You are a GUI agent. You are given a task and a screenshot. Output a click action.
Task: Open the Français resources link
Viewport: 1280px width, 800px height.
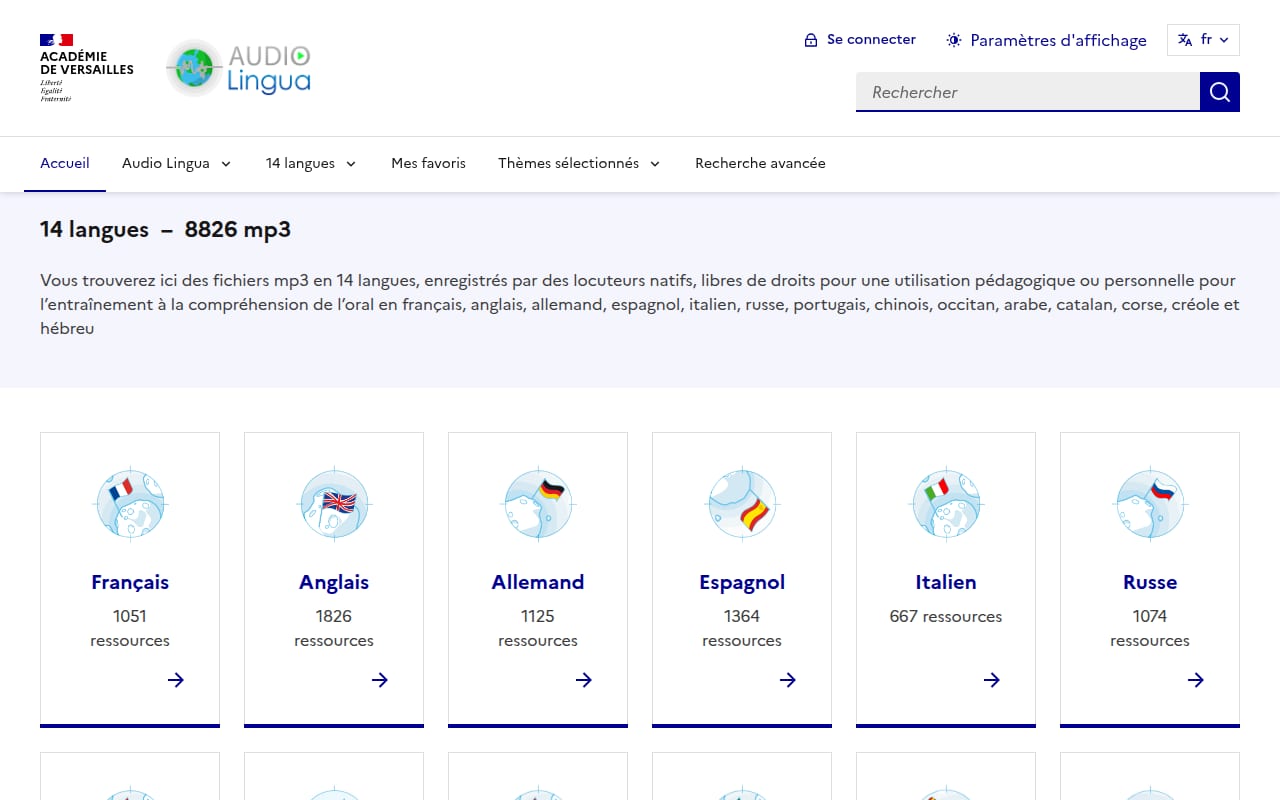pos(130,582)
